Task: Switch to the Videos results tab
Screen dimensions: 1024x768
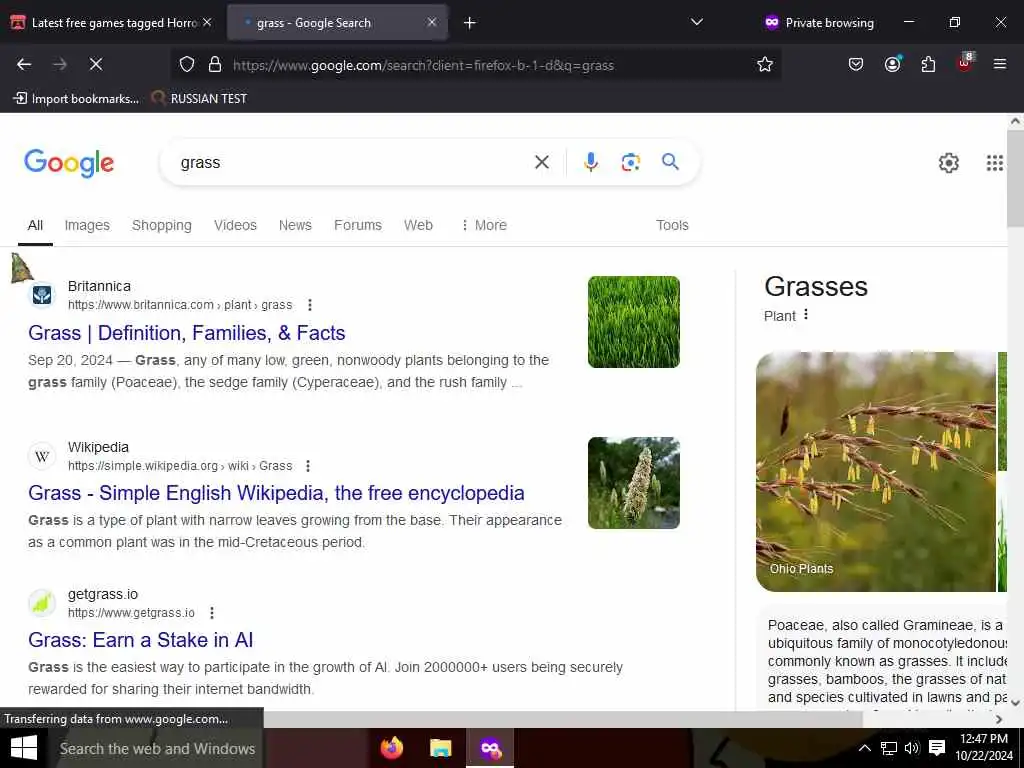Action: 235,225
